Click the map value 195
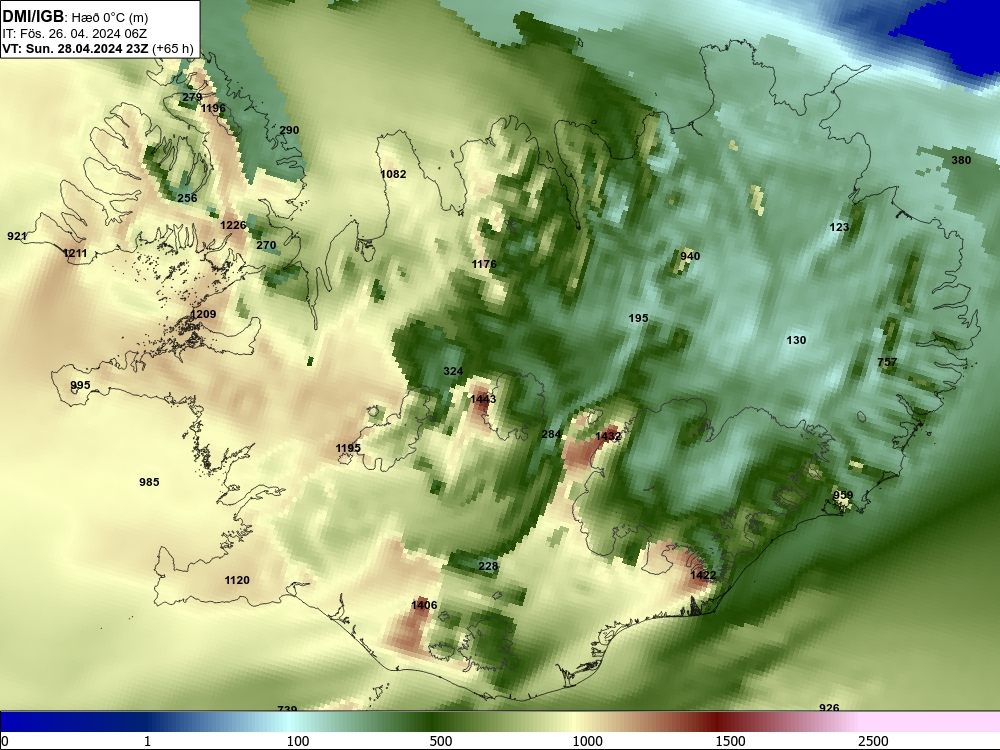This screenshot has height=750, width=1000. click(x=638, y=318)
